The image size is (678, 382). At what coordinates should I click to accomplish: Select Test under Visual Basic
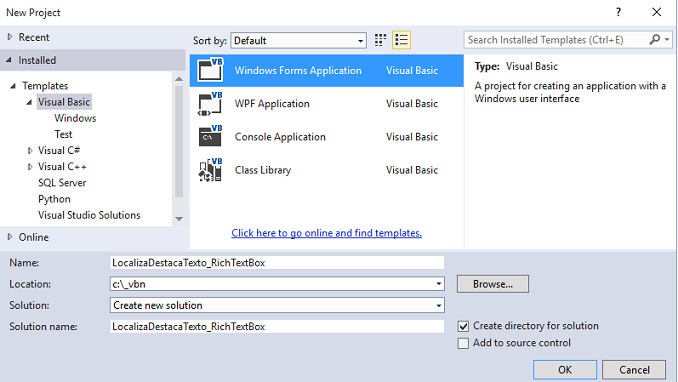pos(63,134)
